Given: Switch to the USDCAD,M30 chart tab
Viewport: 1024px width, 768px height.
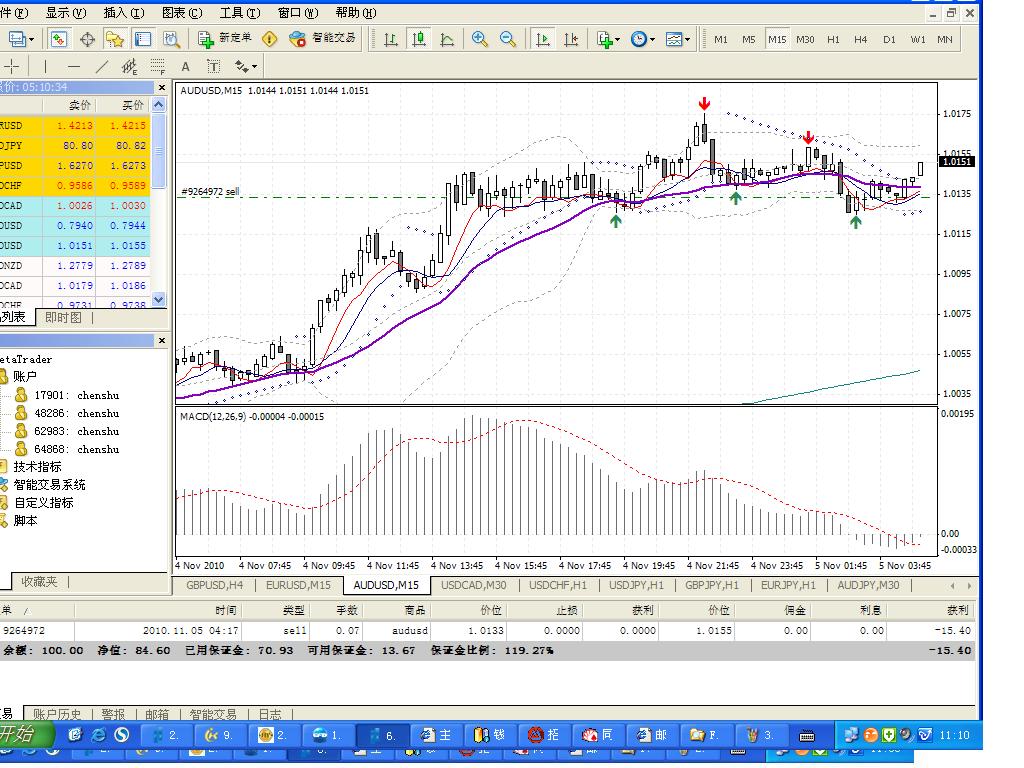Looking at the screenshot, I should coord(473,585).
